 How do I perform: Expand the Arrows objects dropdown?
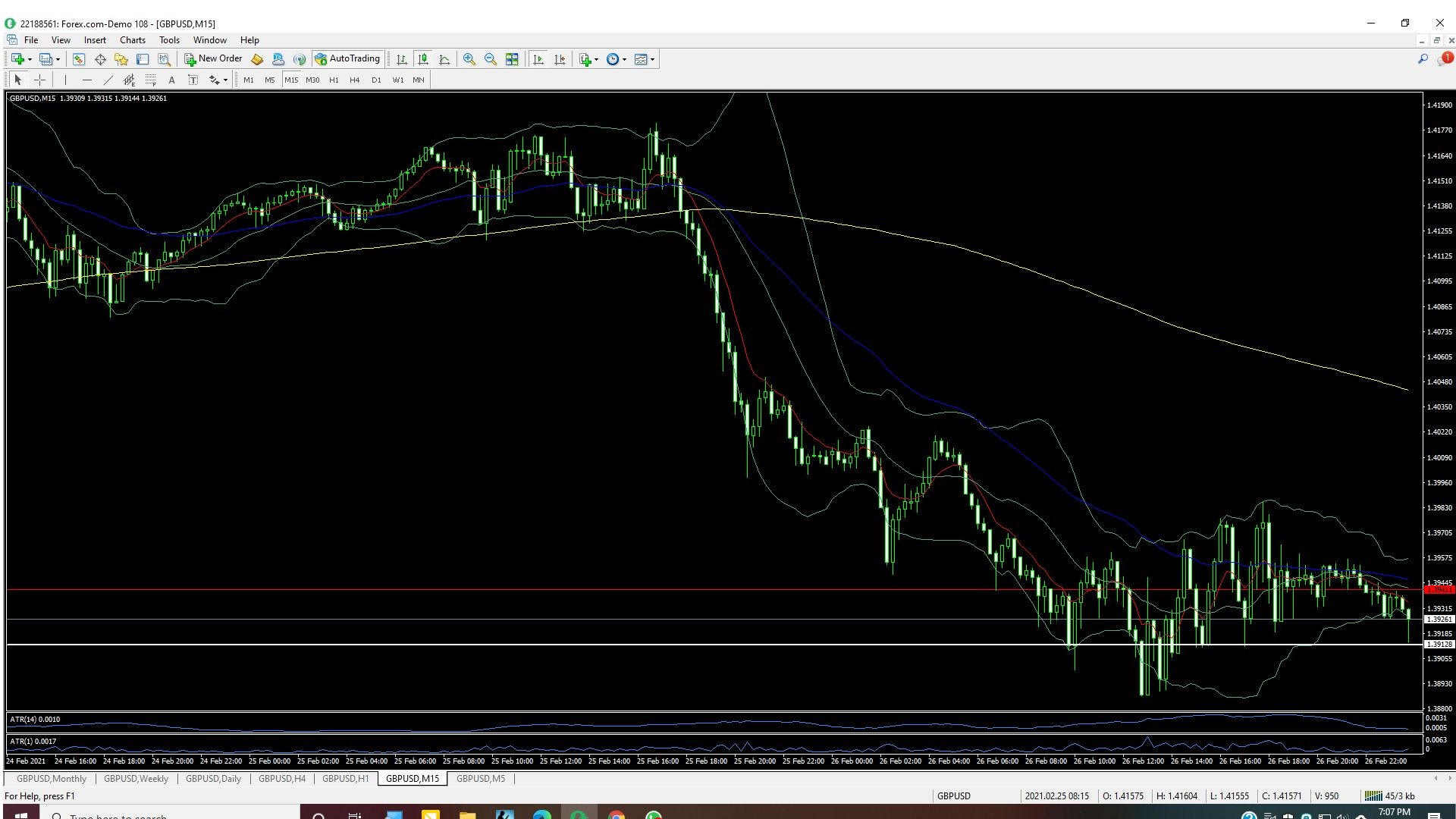coord(226,80)
